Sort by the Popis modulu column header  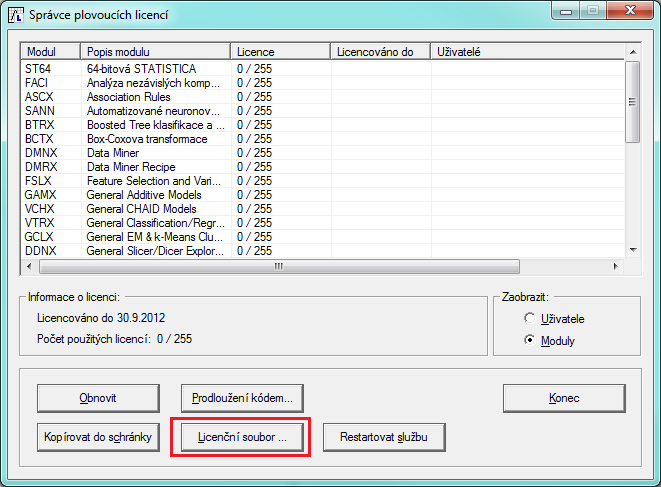coord(156,52)
